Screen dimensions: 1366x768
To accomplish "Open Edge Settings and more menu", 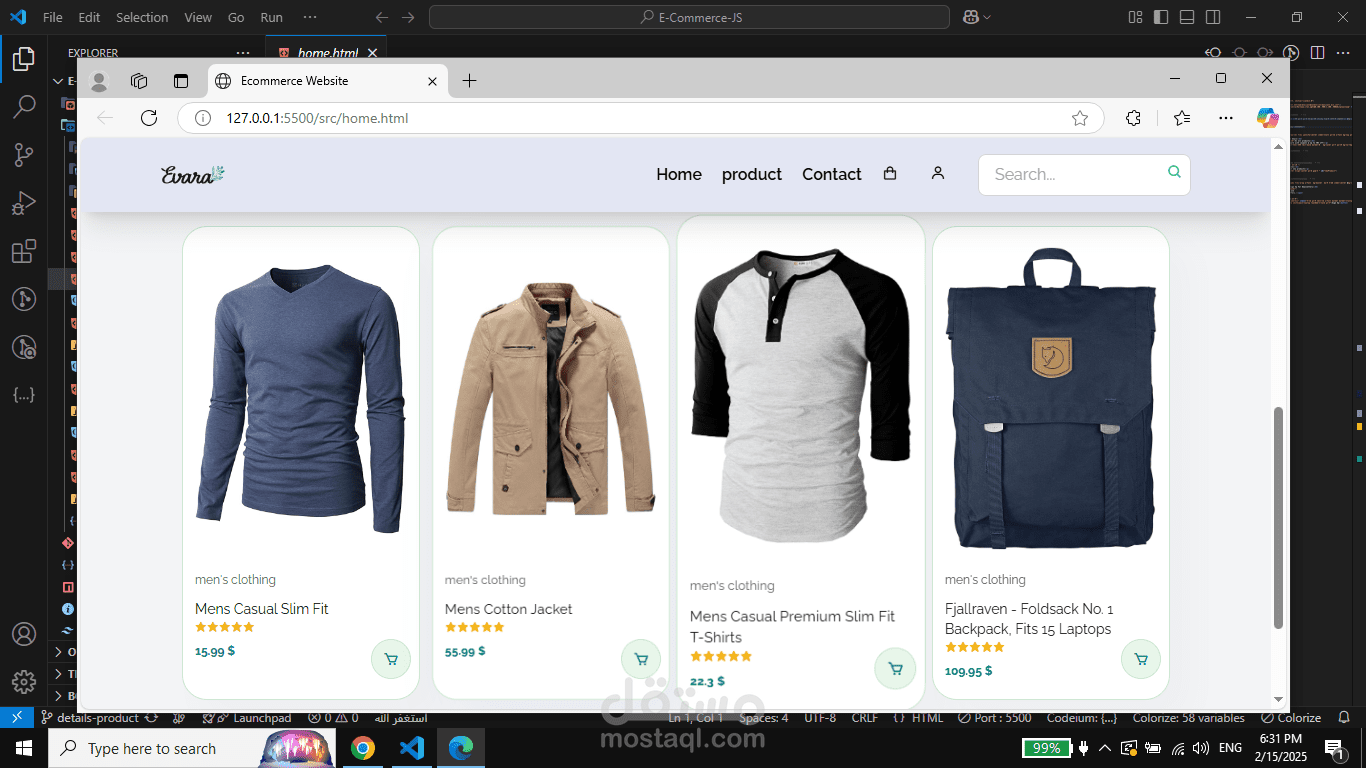I will pyautogui.click(x=1226, y=118).
